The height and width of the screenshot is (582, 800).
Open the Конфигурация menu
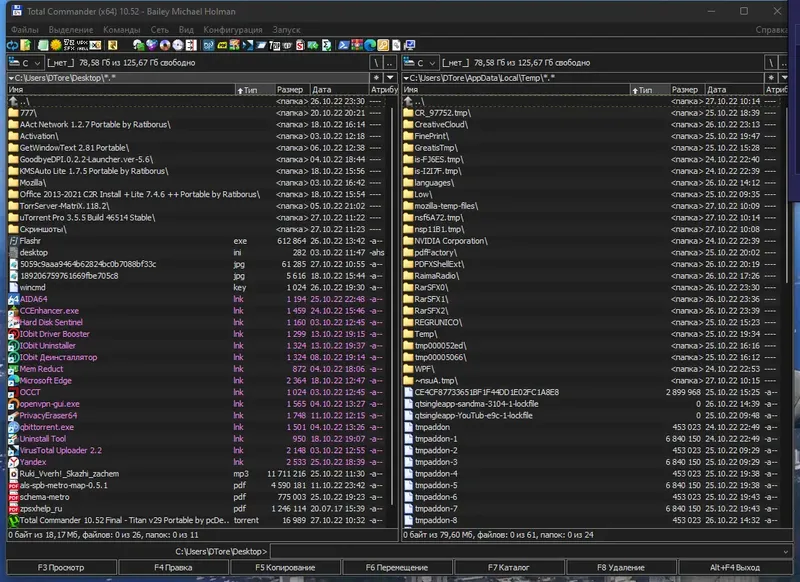232,30
